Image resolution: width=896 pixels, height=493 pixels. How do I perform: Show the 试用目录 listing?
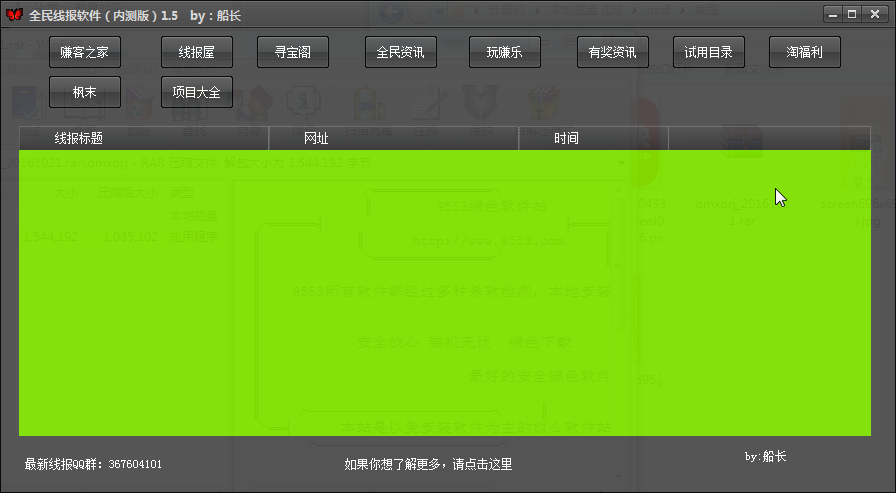(708, 52)
